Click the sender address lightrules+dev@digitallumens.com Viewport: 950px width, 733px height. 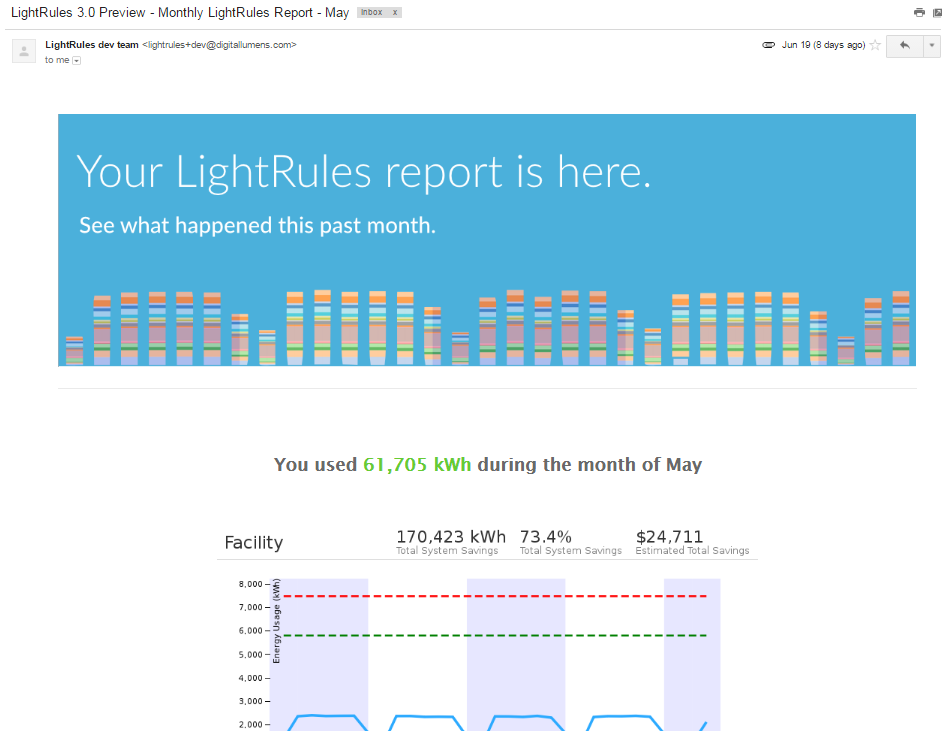pos(219,45)
